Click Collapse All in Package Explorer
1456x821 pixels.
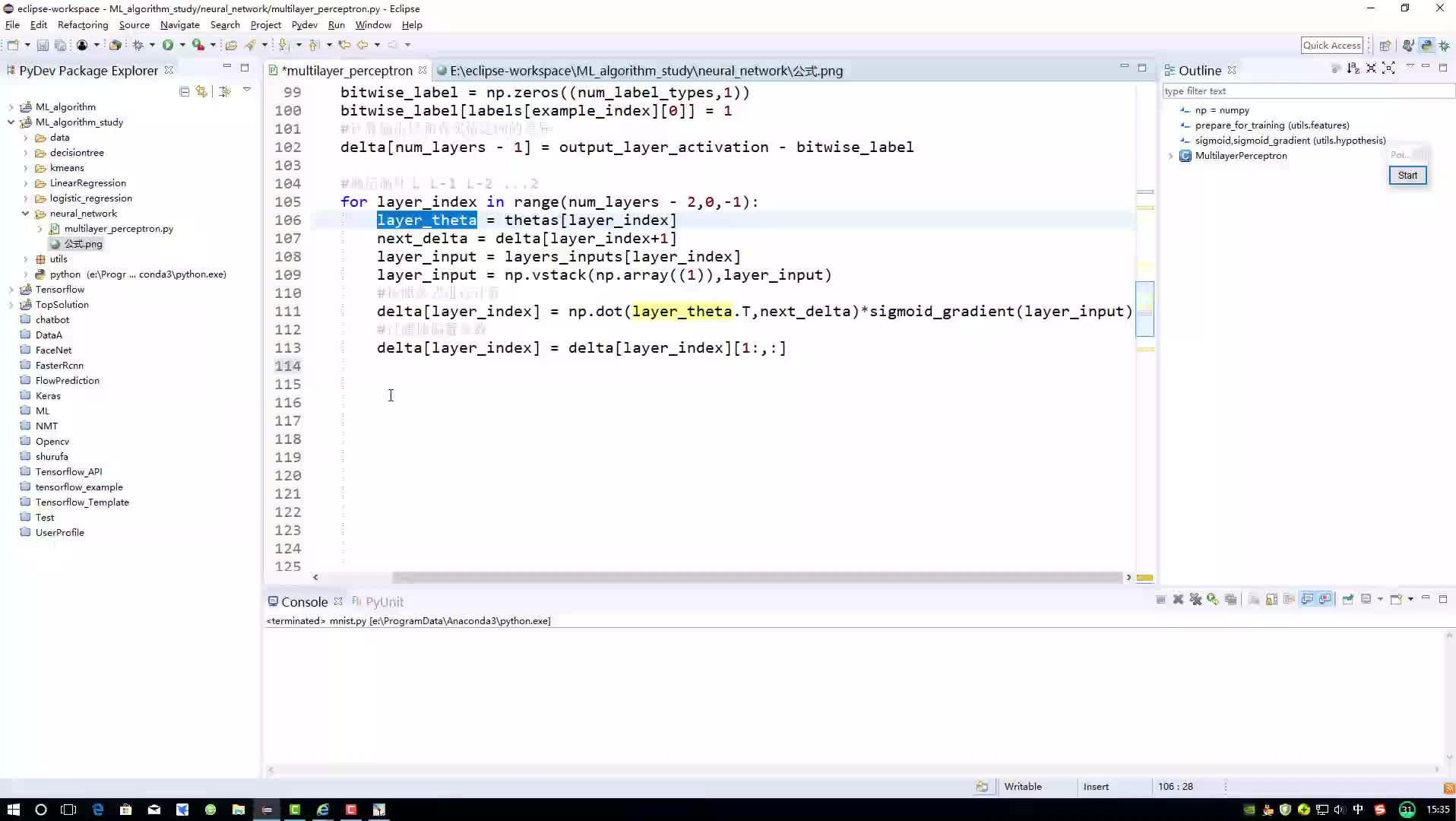point(184,91)
